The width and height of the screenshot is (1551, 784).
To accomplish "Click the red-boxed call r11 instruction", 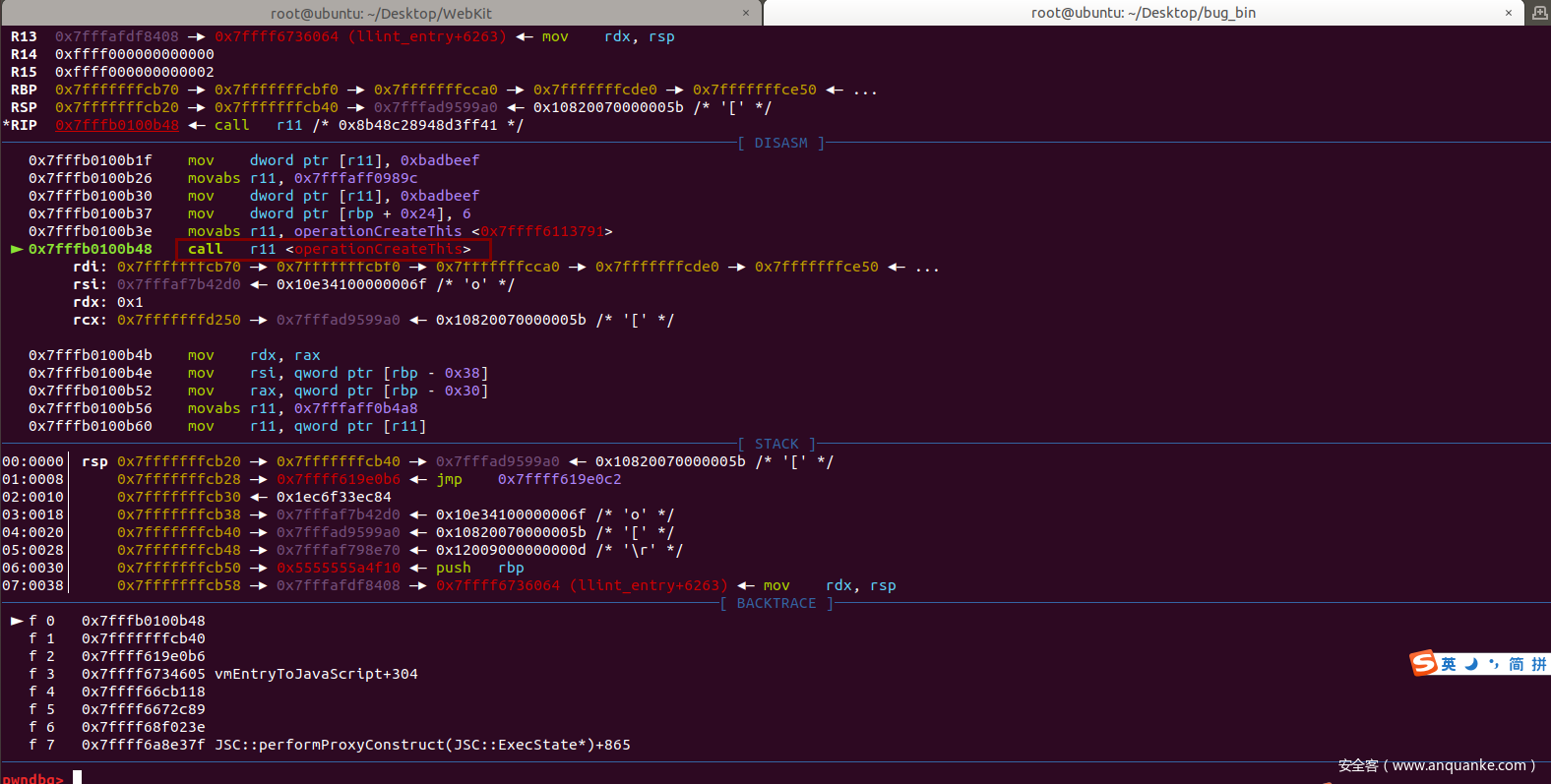I will pos(332,249).
